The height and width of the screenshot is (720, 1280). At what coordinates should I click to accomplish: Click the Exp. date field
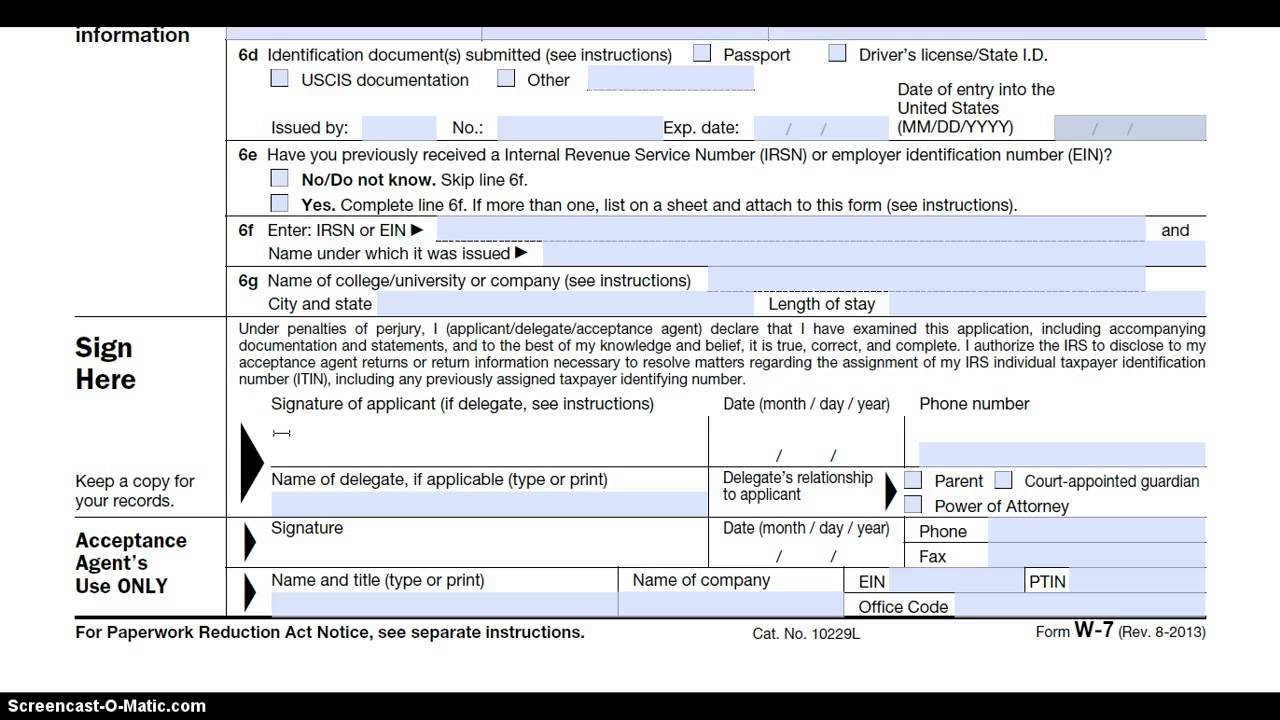tap(821, 127)
